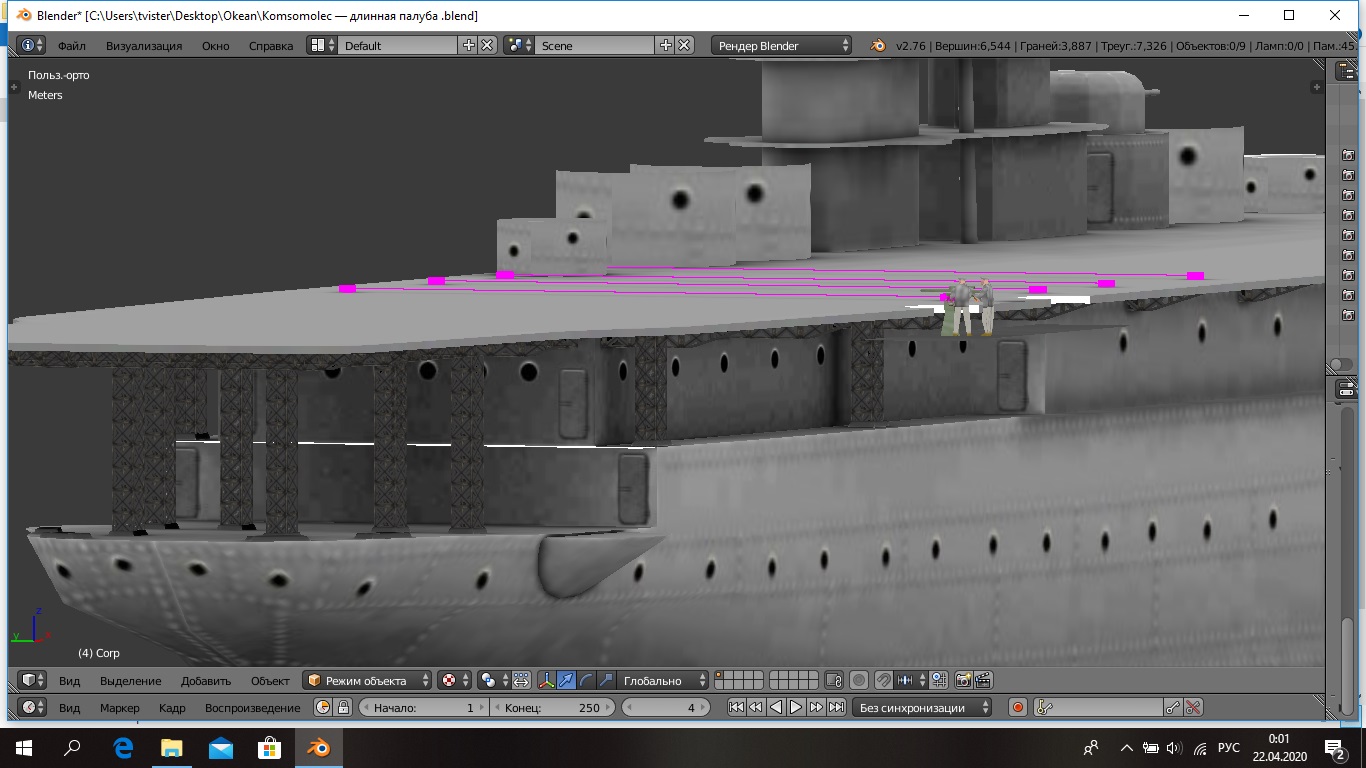The width and height of the screenshot is (1366, 768).
Task: Toggle snap during transform magnet icon
Action: pos(883,680)
